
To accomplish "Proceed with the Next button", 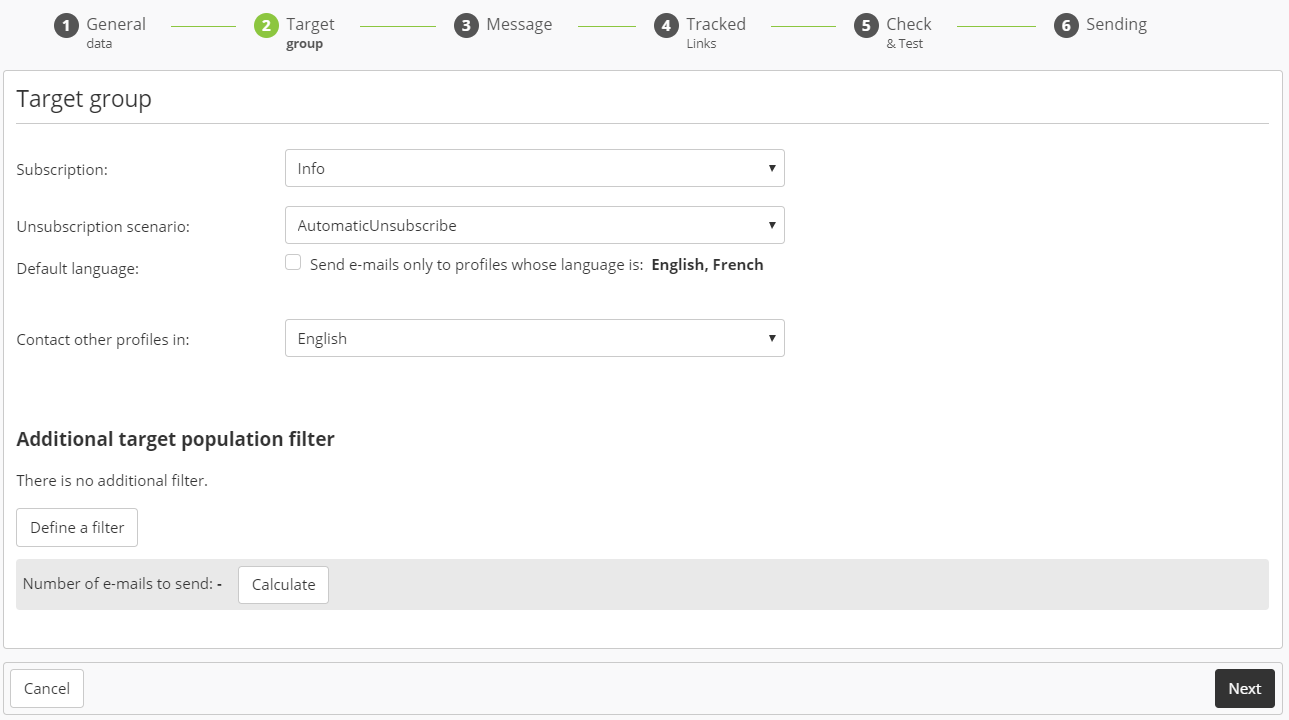I will 1245,688.
